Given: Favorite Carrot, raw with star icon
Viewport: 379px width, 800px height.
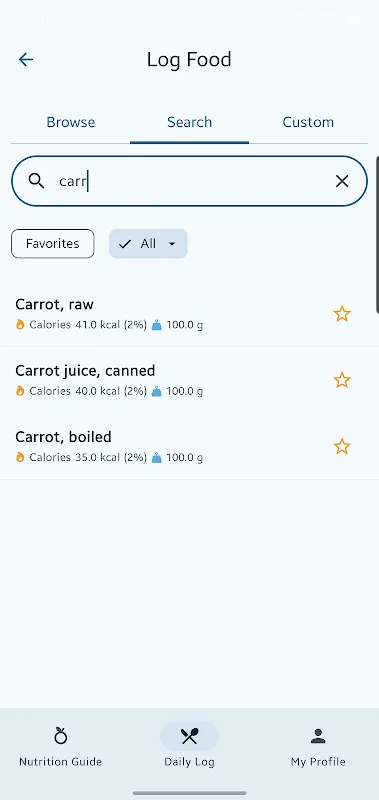Looking at the screenshot, I should (342, 314).
